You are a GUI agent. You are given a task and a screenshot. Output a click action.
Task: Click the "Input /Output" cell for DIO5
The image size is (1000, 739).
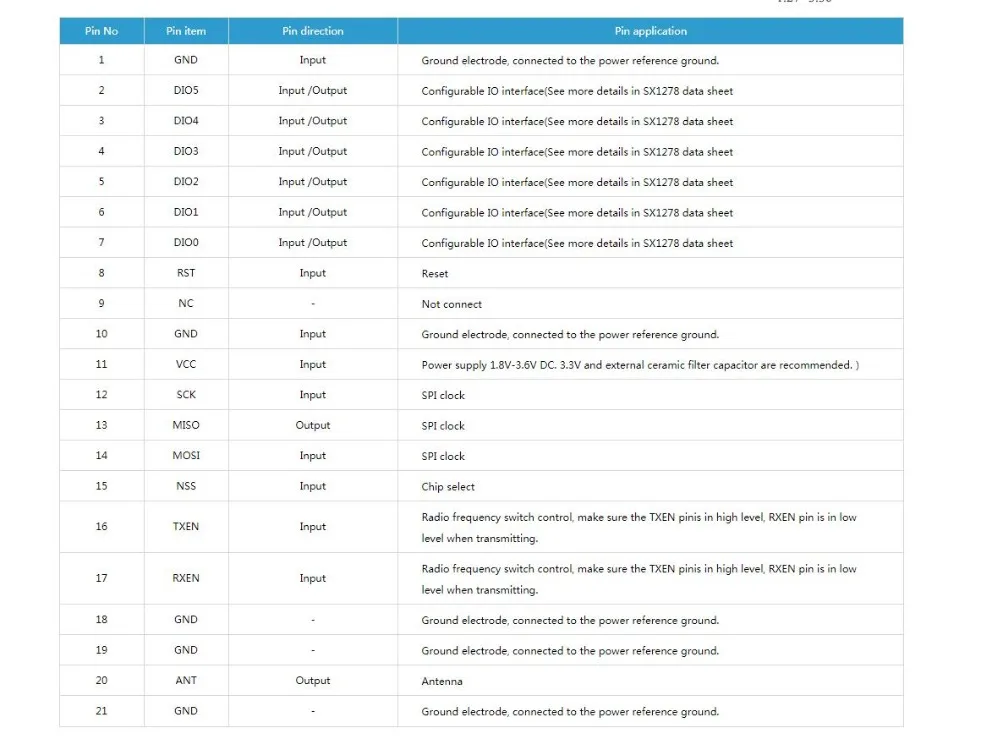coord(312,91)
